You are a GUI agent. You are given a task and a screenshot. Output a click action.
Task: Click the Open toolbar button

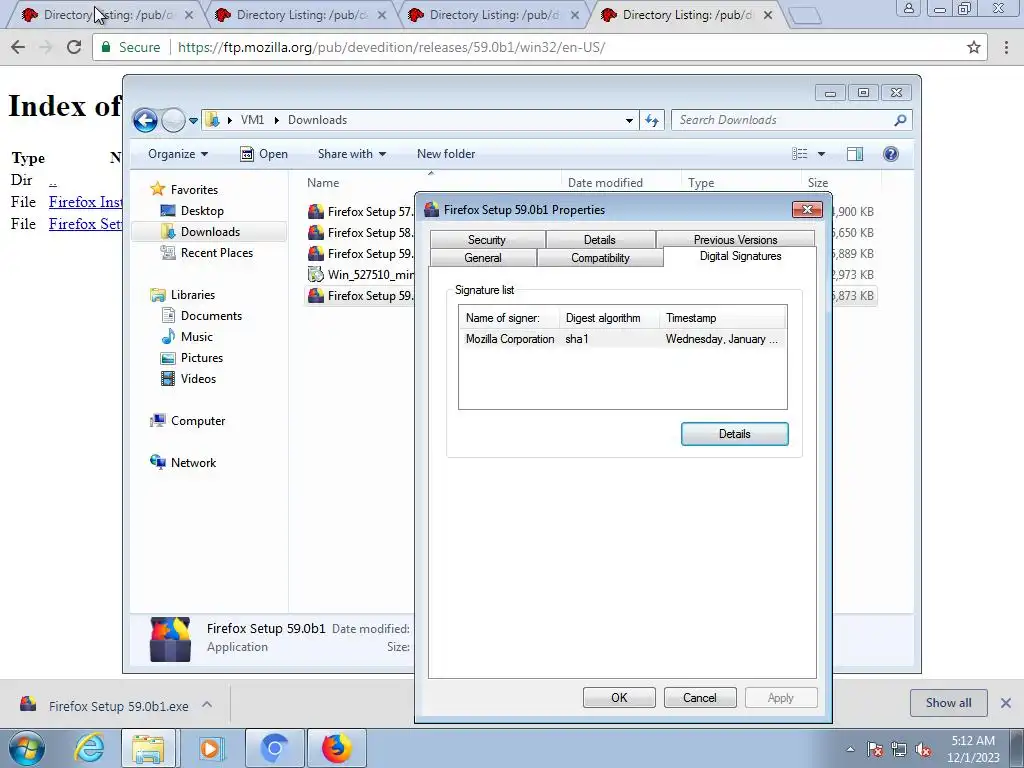pyautogui.click(x=264, y=154)
